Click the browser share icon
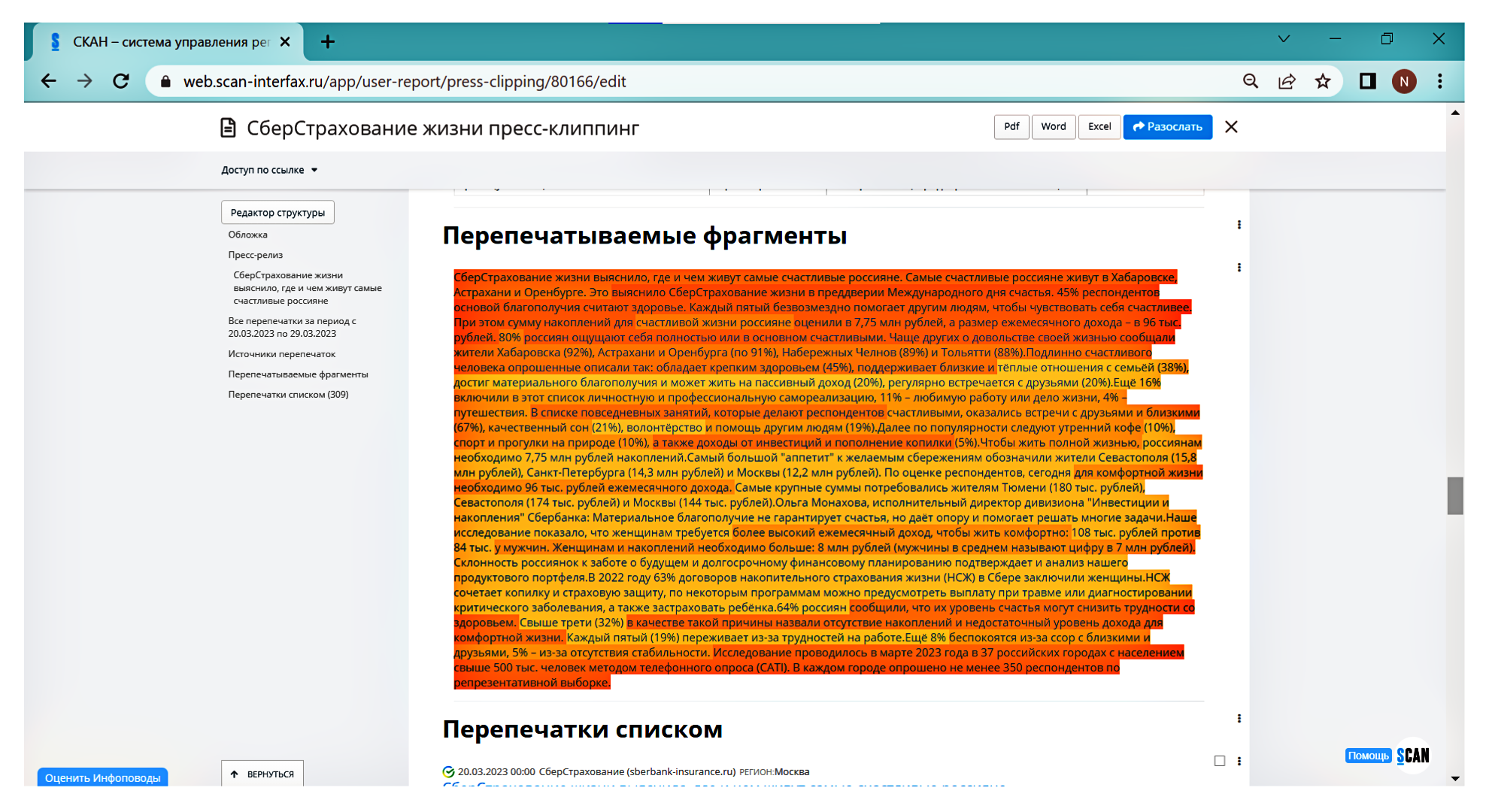Screen dimensions: 1489x812 pos(1287,81)
